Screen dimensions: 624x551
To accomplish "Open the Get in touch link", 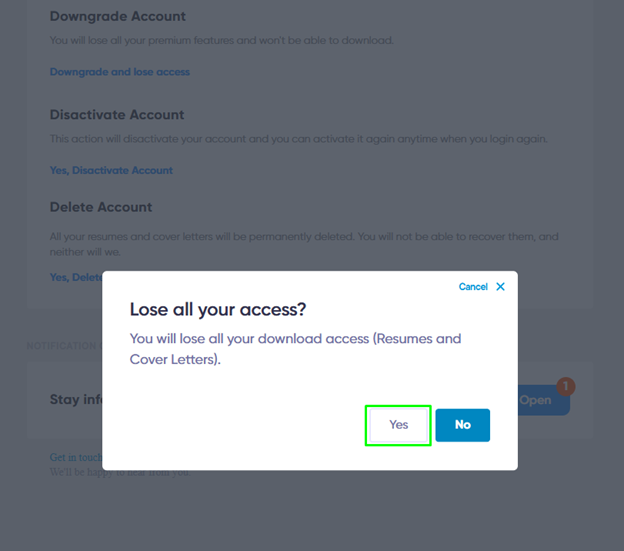I will [76, 458].
